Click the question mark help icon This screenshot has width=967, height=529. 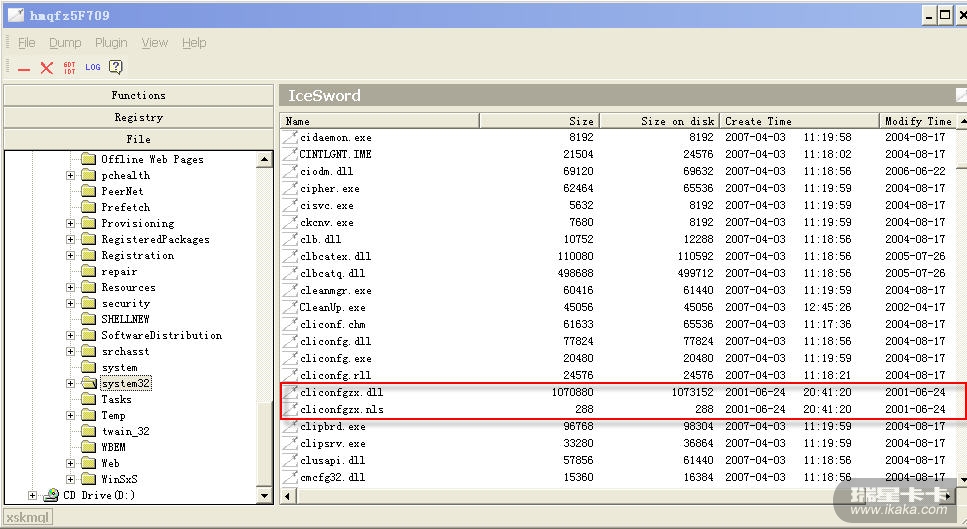click(x=116, y=68)
